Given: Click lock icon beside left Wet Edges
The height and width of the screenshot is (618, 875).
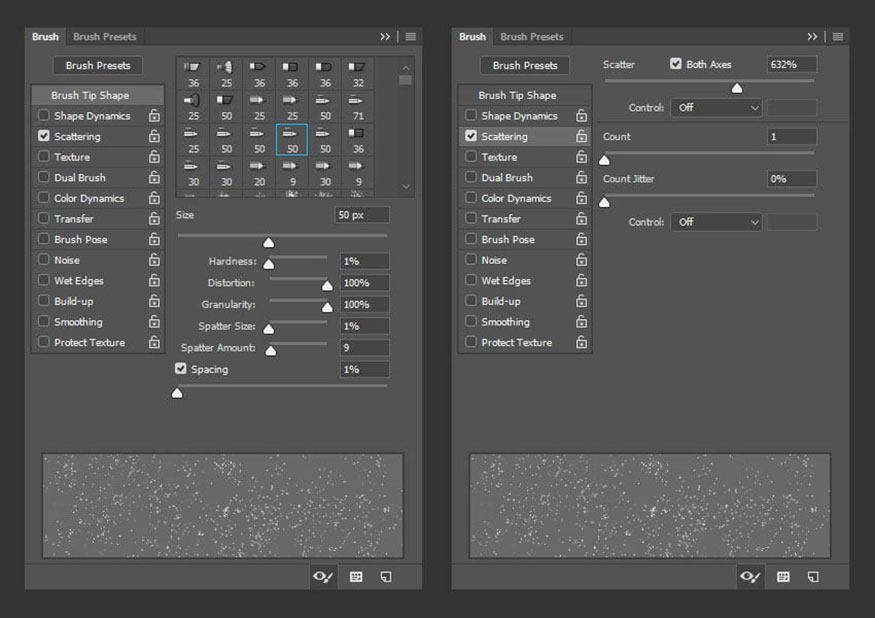Looking at the screenshot, I should 155,280.
